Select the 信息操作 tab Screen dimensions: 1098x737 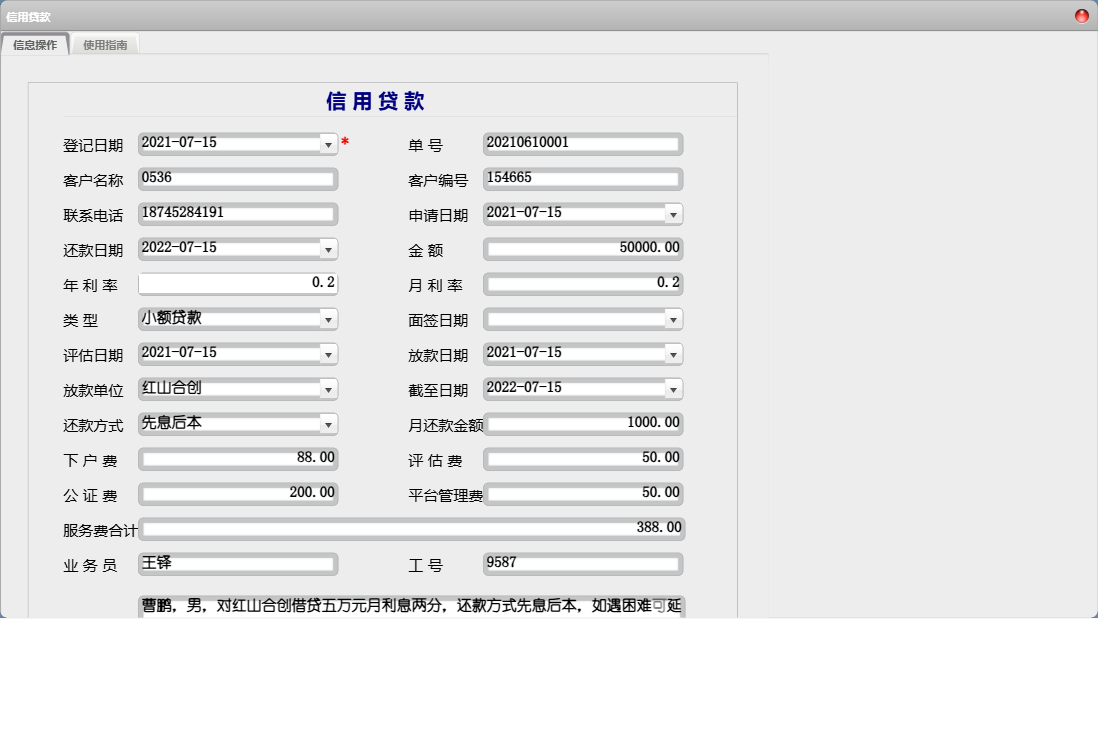(37, 44)
